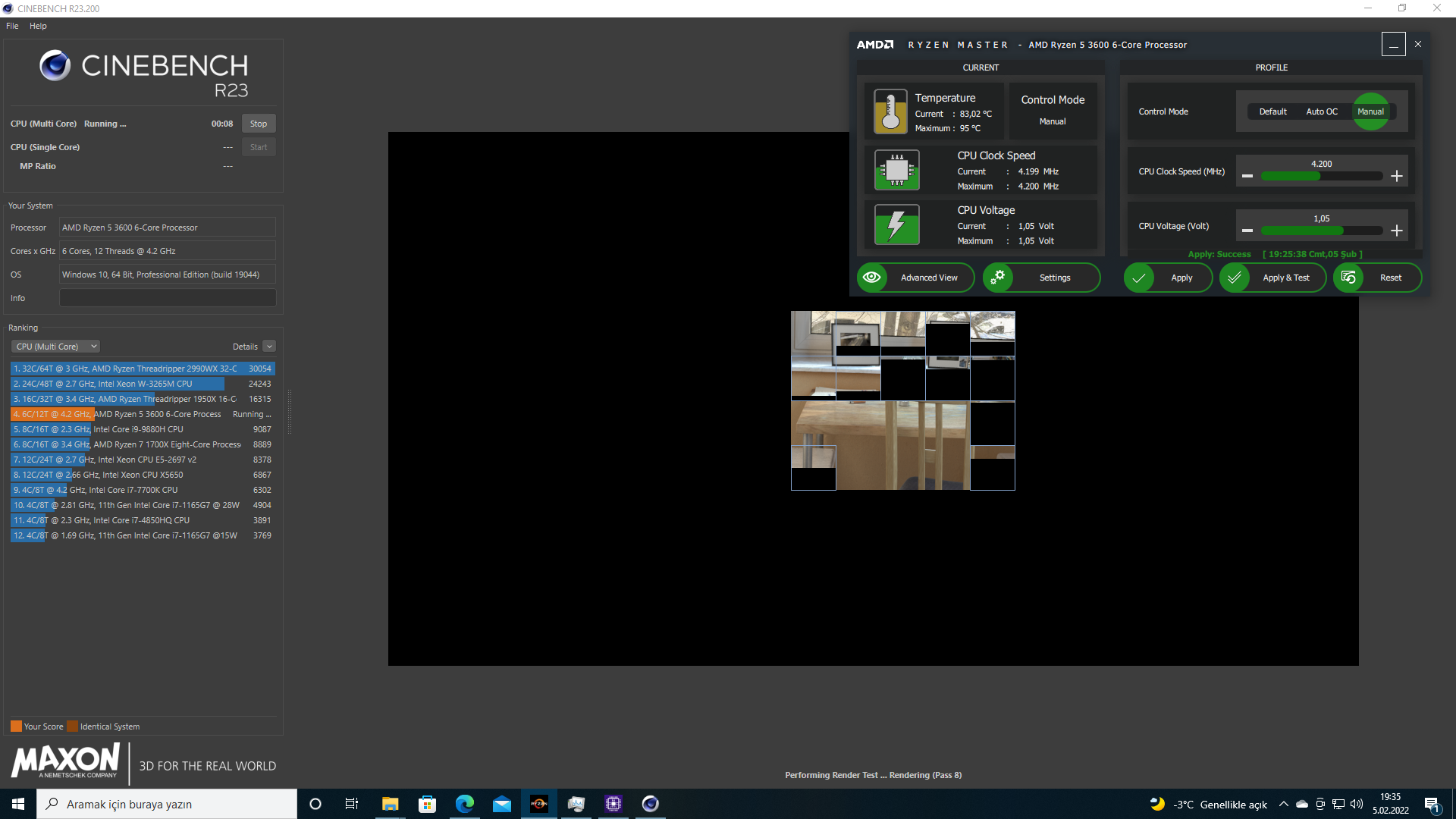Increase CPU Voltage with plus button
The width and height of the screenshot is (1456, 819).
point(1397,231)
